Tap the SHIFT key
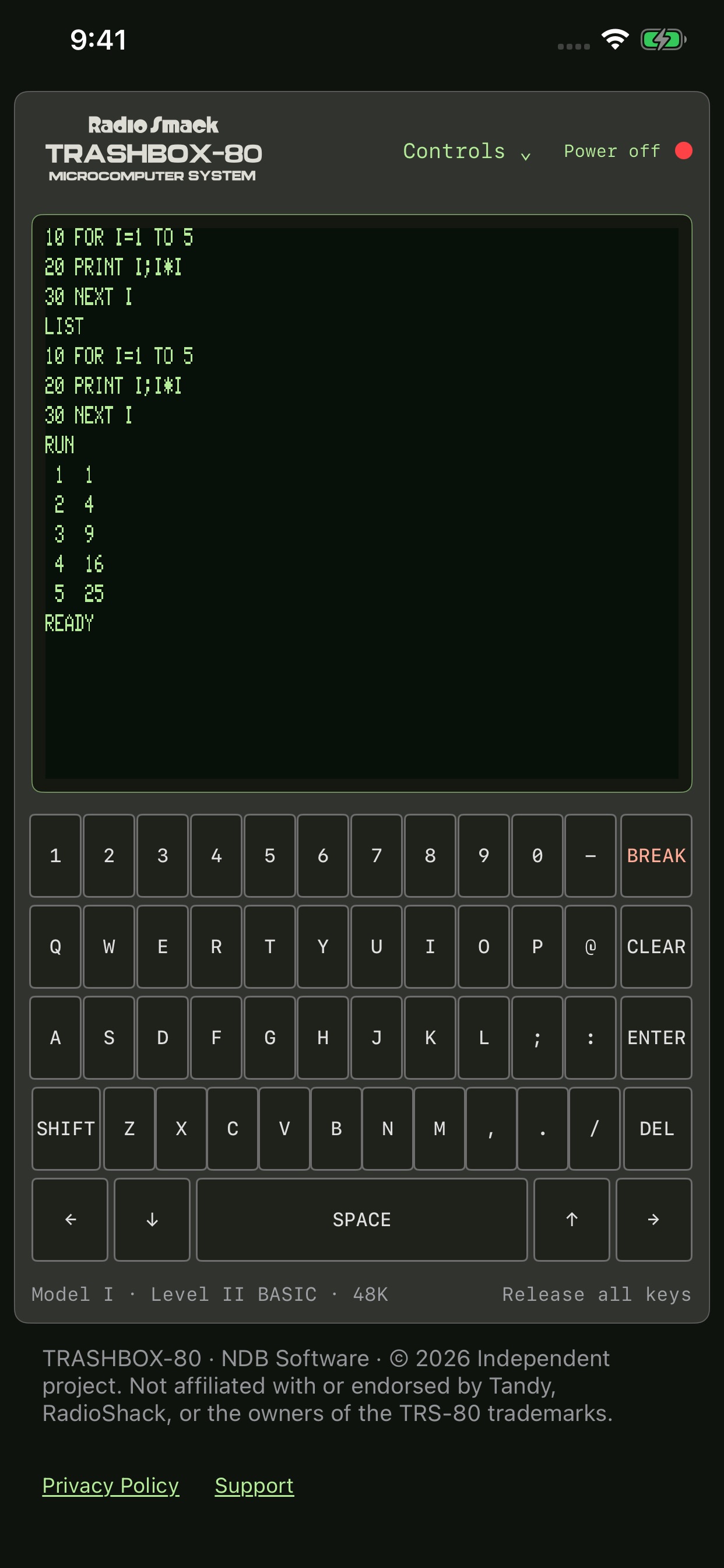This screenshot has height=1568, width=724. (x=66, y=1129)
